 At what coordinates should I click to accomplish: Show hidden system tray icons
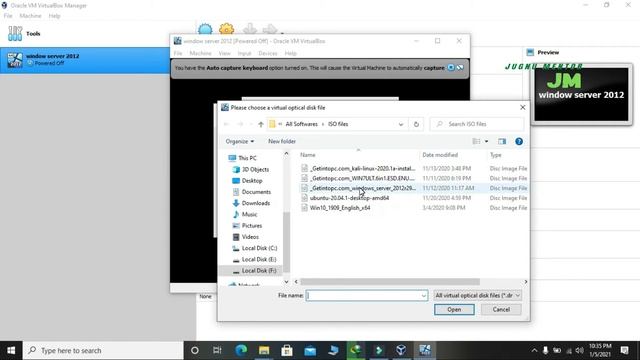click(534, 351)
